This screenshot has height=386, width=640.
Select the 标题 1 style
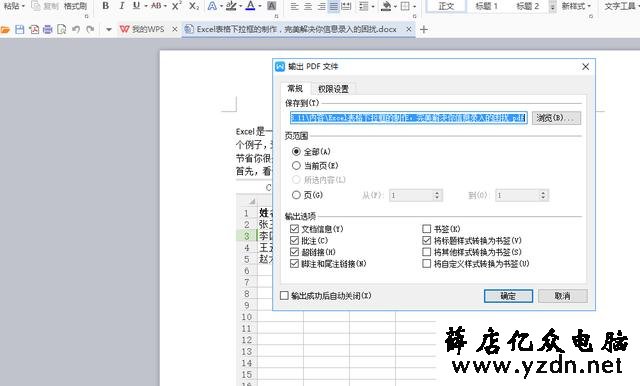click(x=487, y=6)
